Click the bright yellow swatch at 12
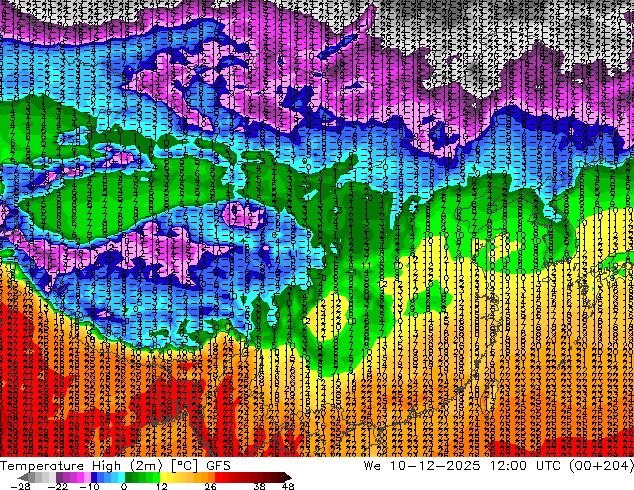634x490 pixels. (x=163, y=477)
